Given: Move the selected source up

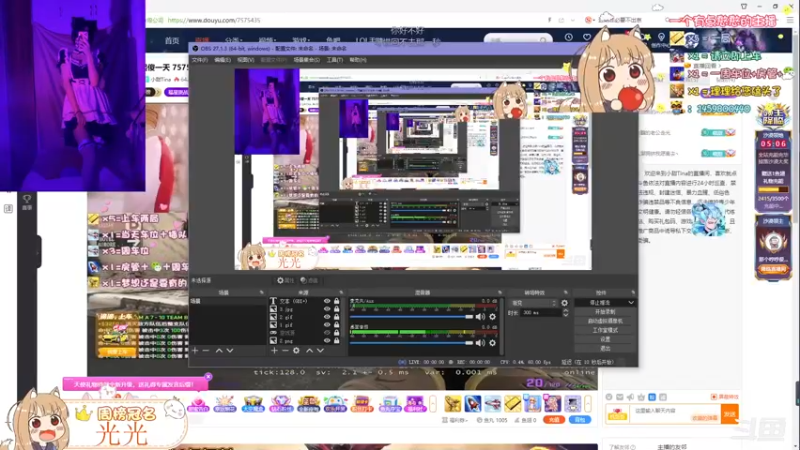Looking at the screenshot, I should point(309,351).
